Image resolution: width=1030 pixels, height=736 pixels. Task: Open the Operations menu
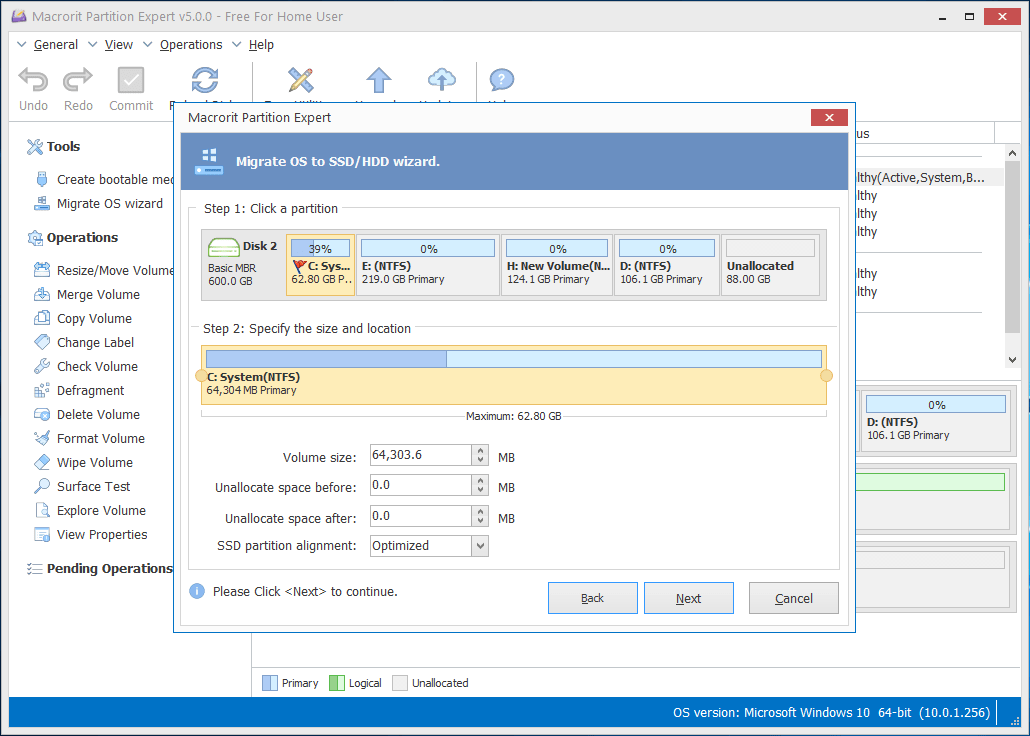191,45
